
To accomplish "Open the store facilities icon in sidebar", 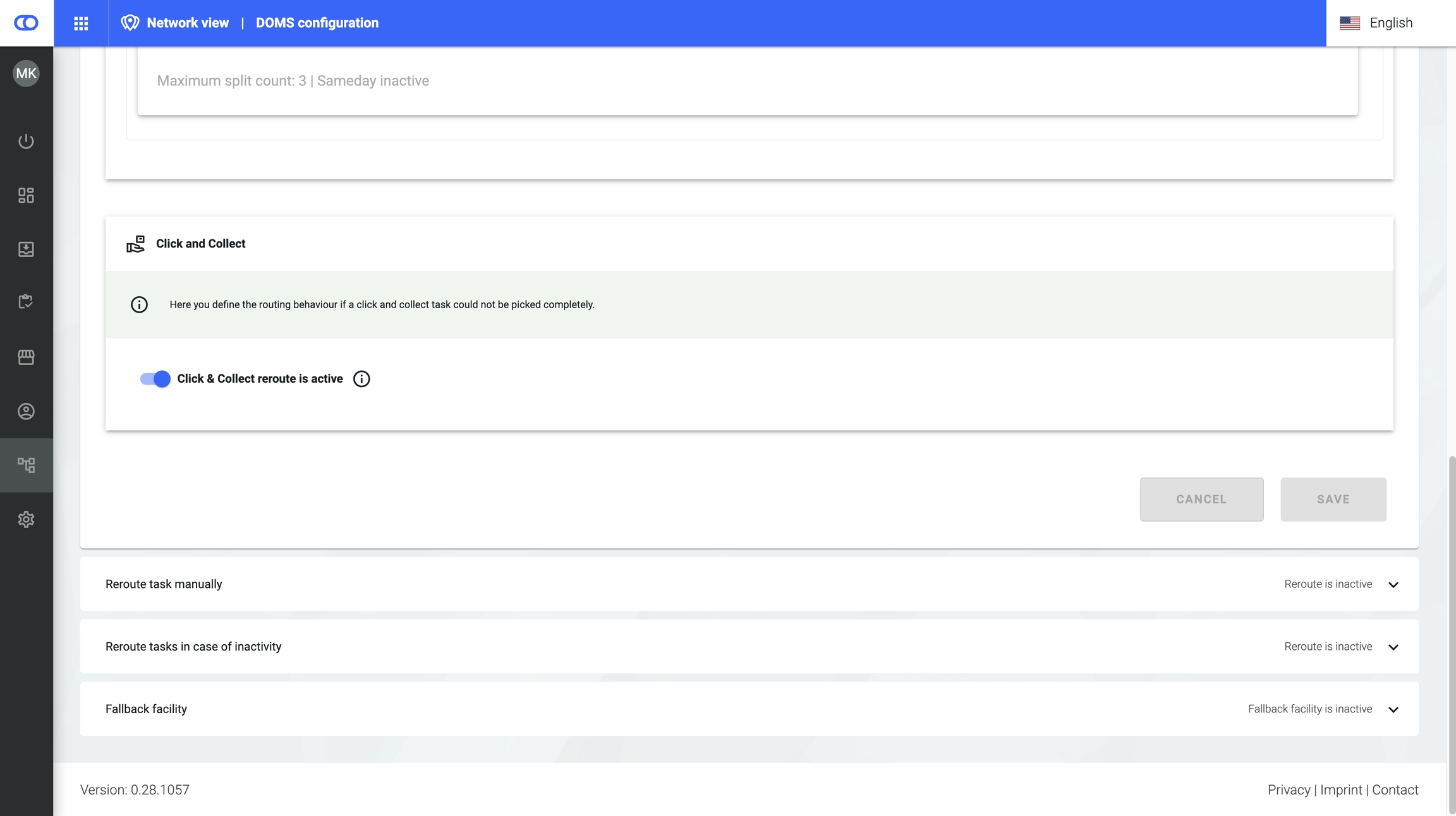I will [x=26, y=357].
